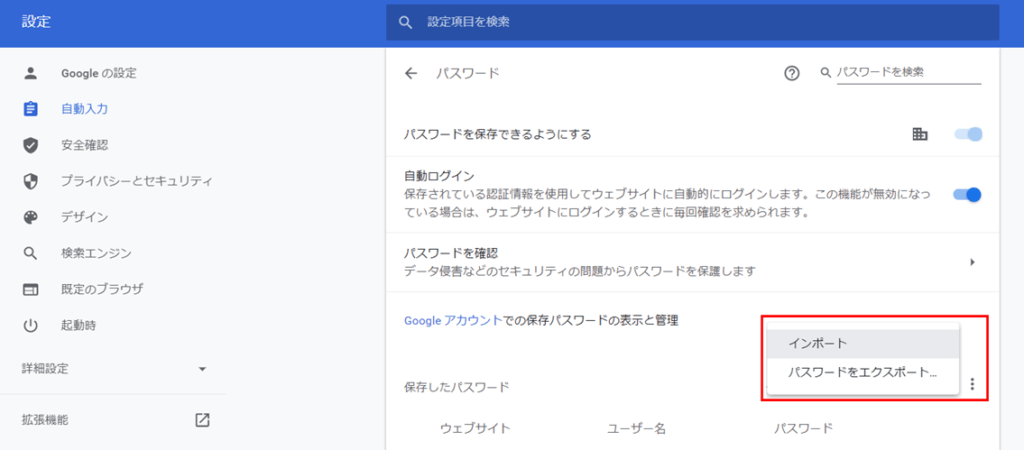Screen dimensions: 1024x450
Task: Click the power icon for 起動時
Action: click(x=31, y=325)
